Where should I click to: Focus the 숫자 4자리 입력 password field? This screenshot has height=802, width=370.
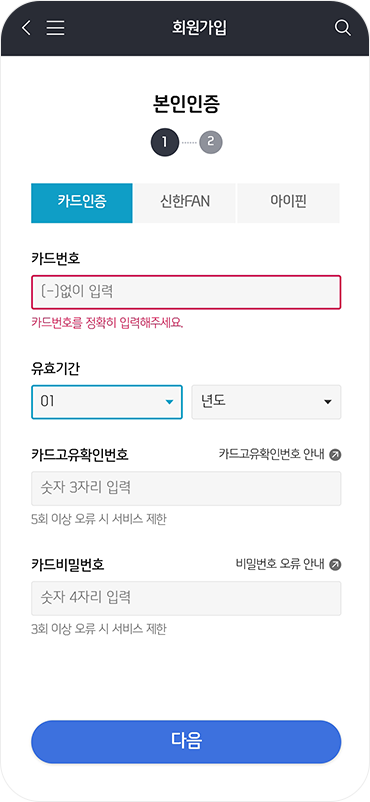186,598
